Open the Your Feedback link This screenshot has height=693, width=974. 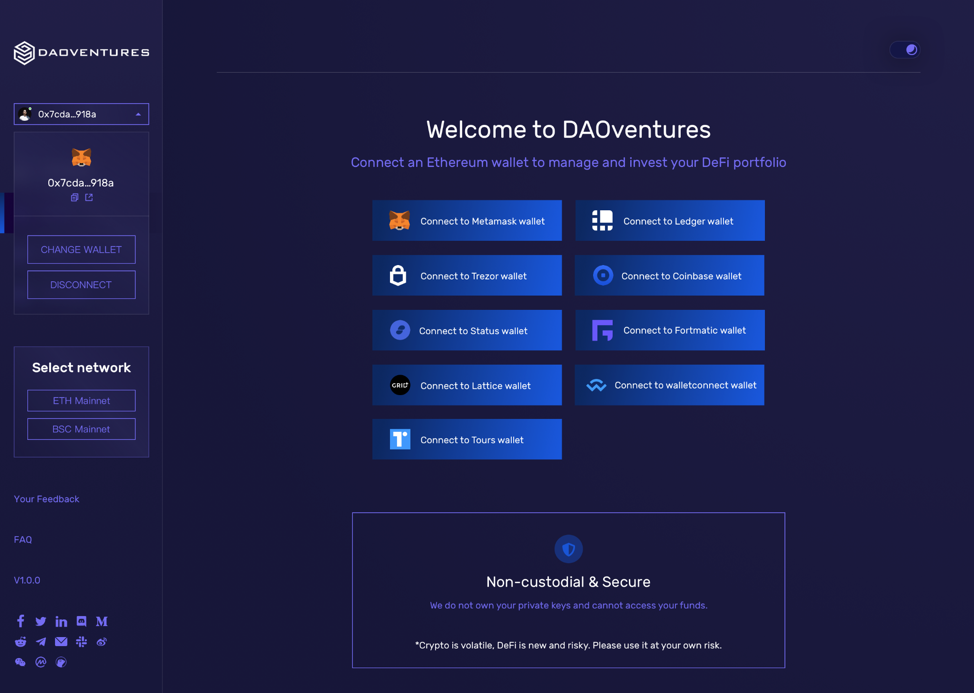pos(47,499)
